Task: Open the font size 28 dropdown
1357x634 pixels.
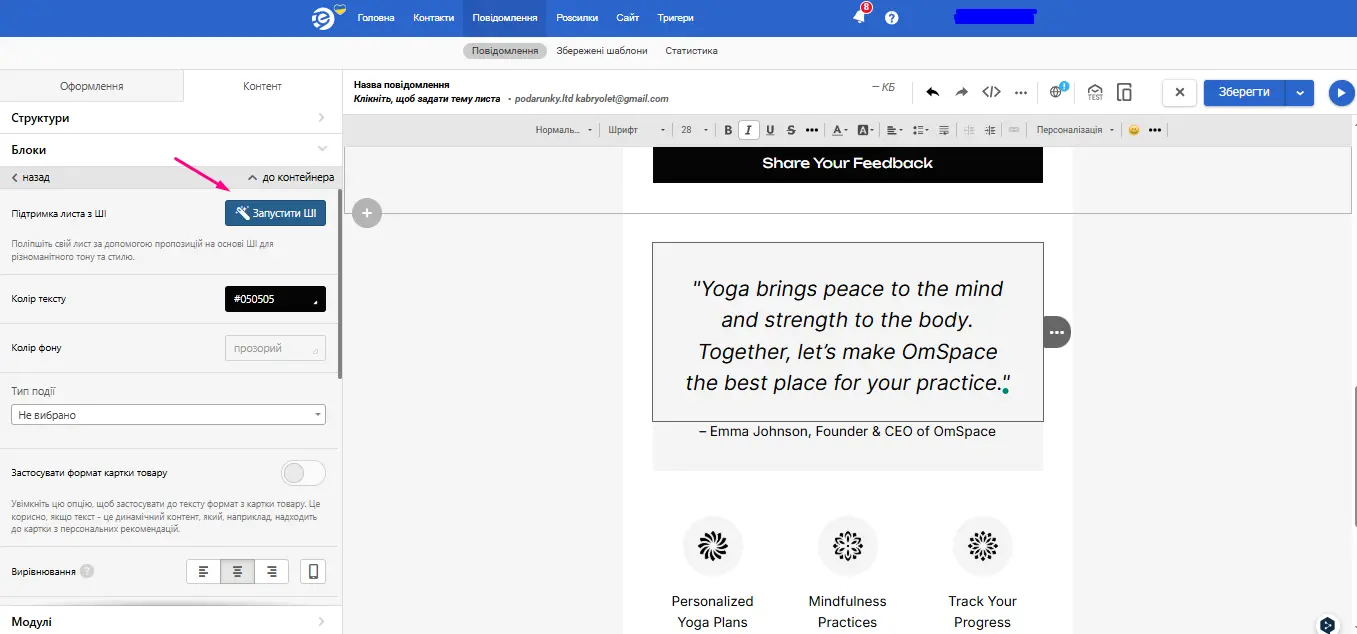Action: coord(694,130)
